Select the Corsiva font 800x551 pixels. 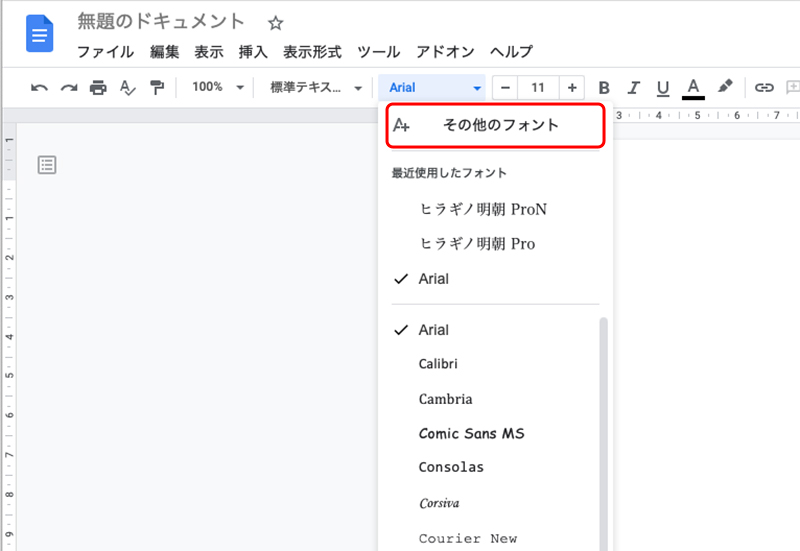pyautogui.click(x=491, y=504)
